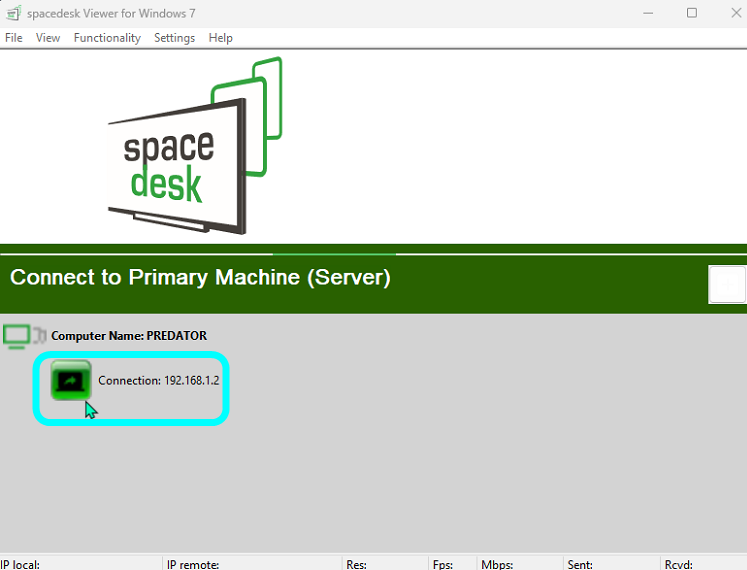
Task: Open the Functionality menu
Action: coord(107,38)
